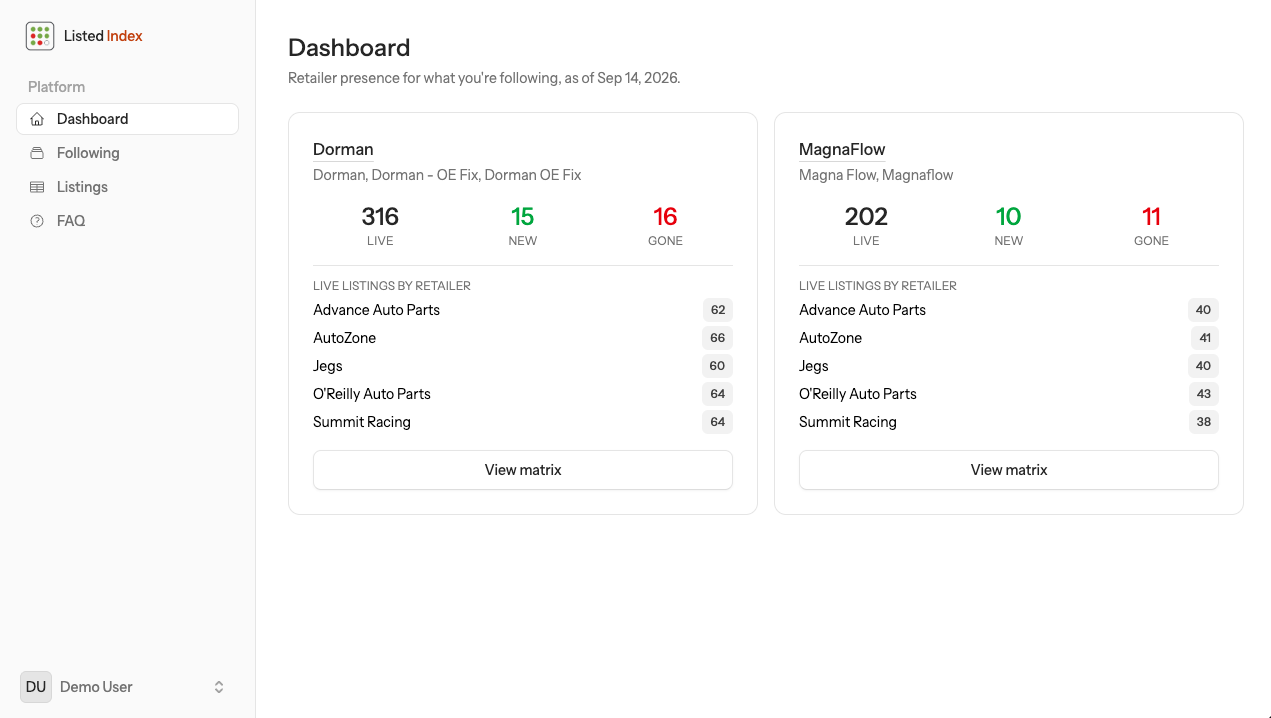Select Summit Racing in MagnaFlow card

(1009, 422)
